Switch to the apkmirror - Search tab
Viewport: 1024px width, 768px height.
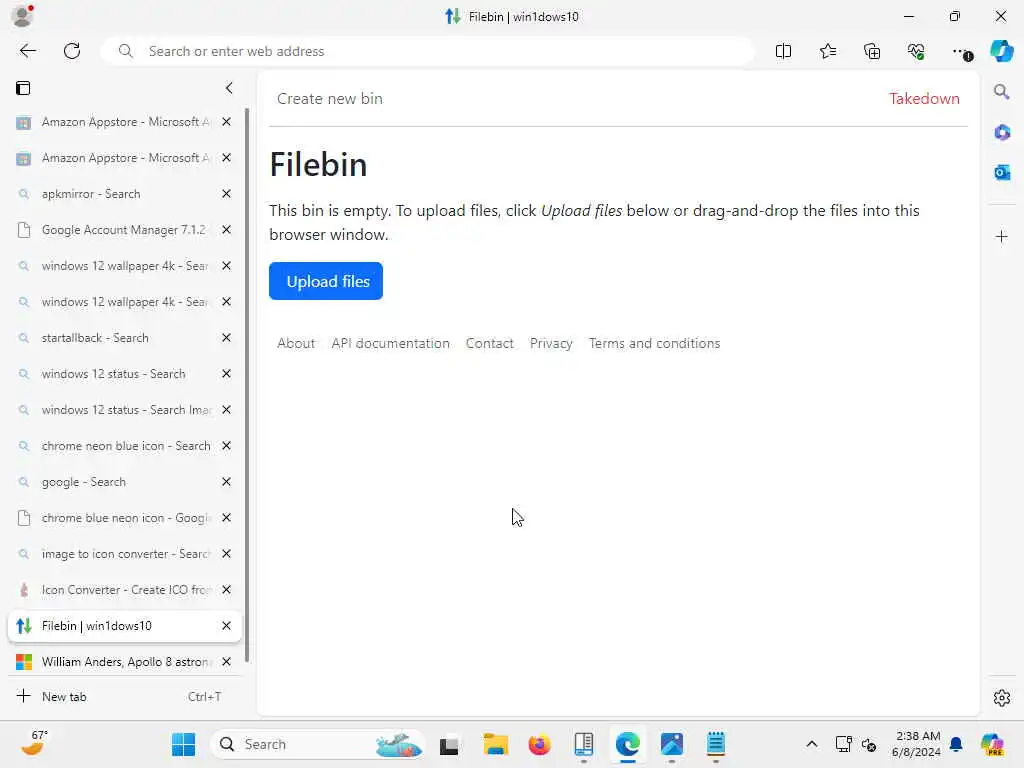tap(124, 194)
